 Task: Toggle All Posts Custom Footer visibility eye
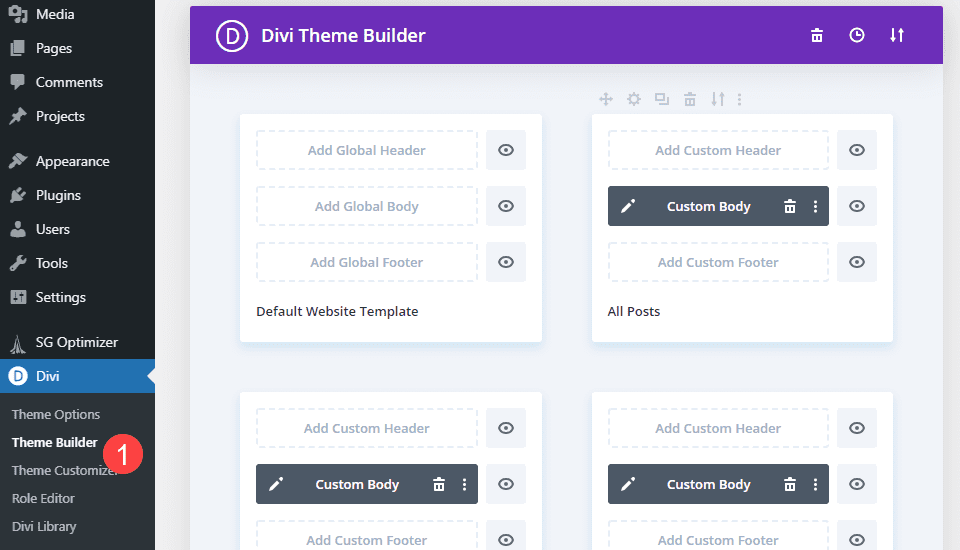point(857,262)
